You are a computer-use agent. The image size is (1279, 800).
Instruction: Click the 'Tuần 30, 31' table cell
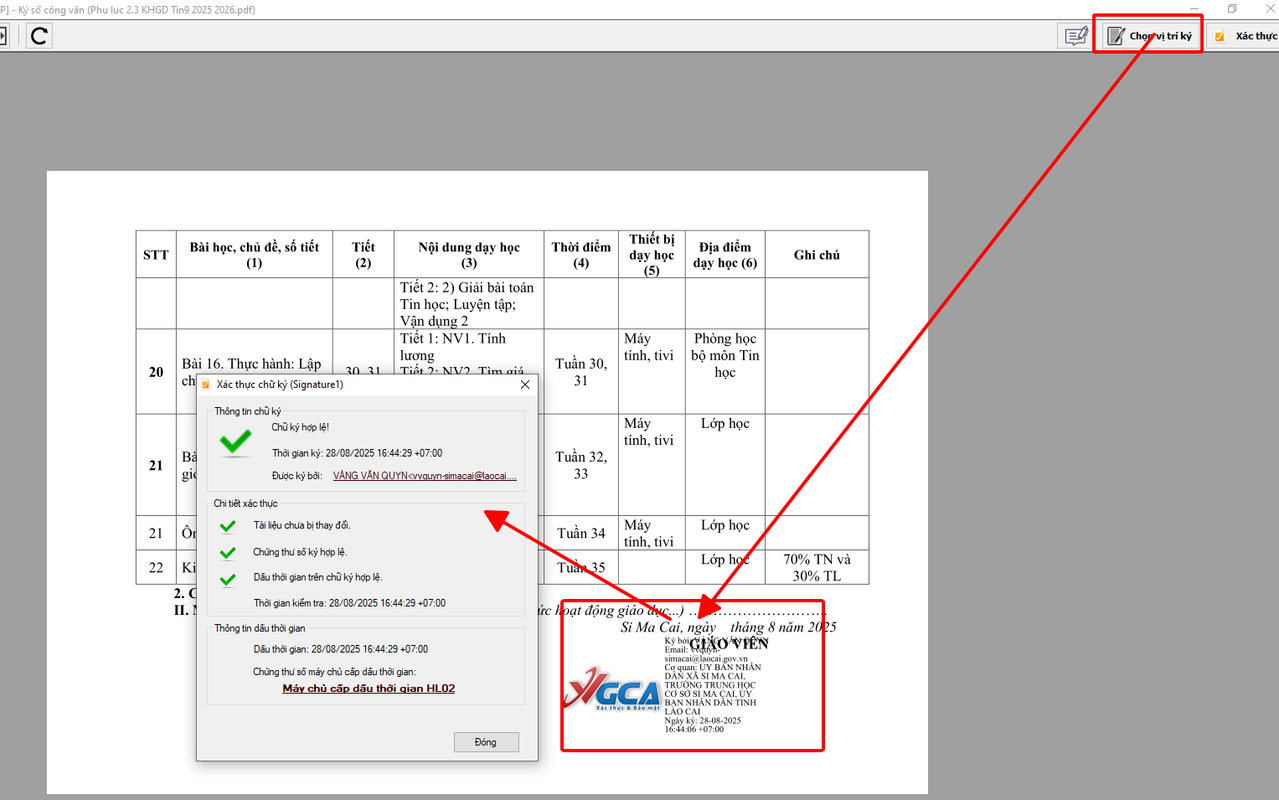point(581,371)
